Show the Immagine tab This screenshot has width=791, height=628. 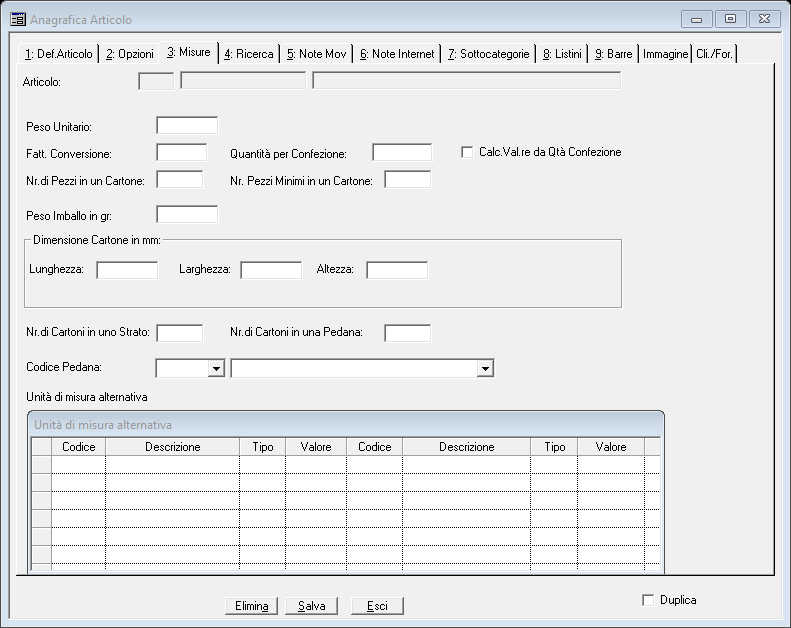[665, 54]
